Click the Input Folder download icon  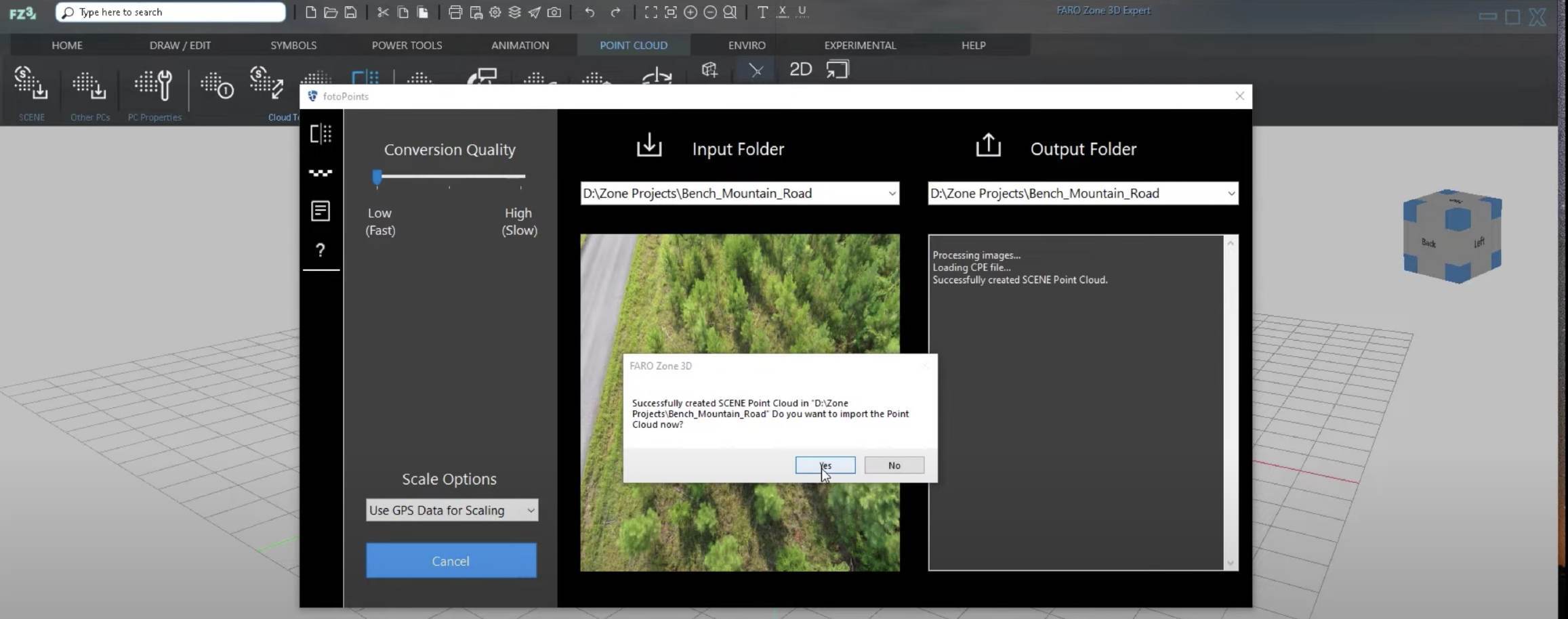[x=649, y=145]
